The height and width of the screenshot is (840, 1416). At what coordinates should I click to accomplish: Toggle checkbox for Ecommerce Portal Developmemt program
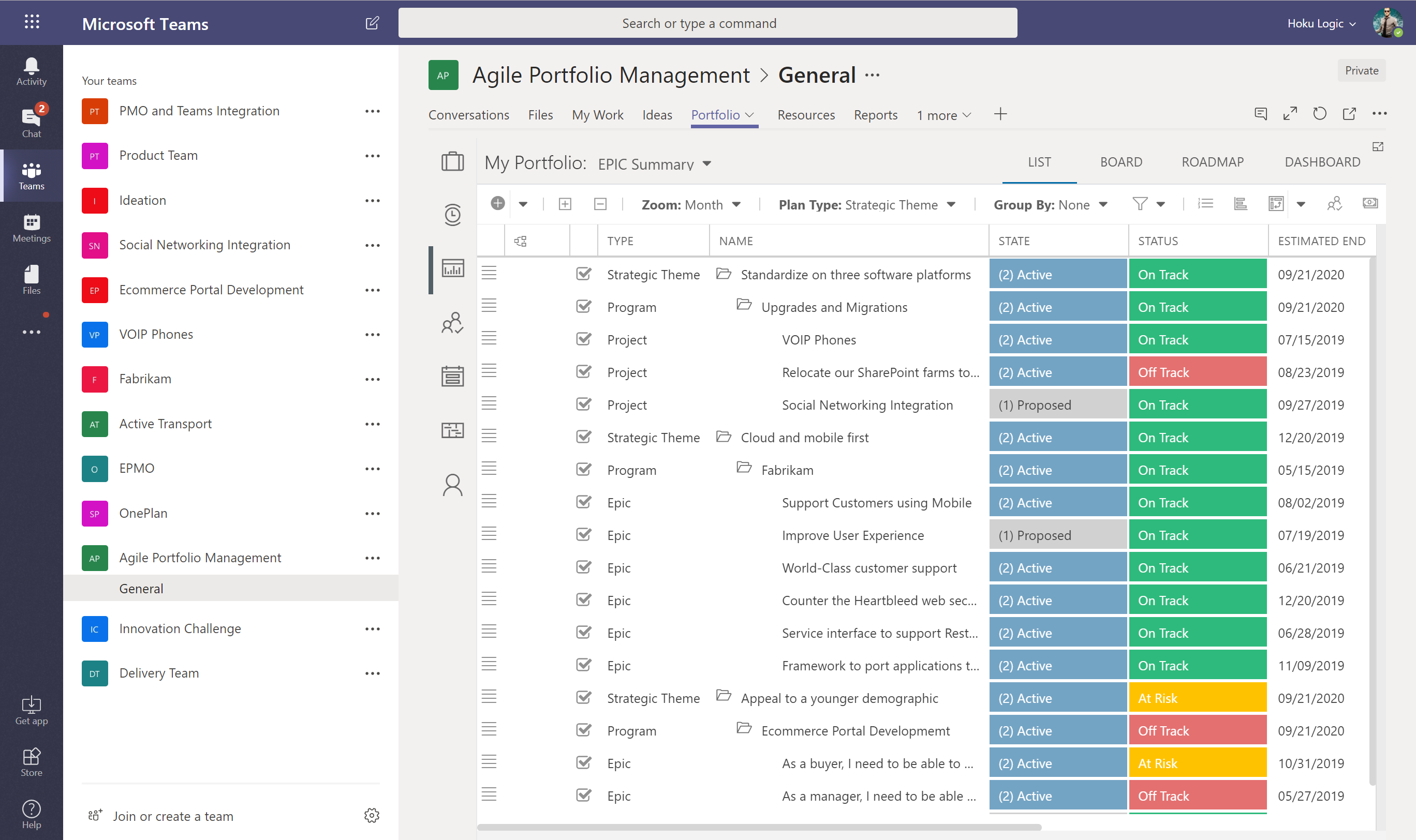pos(583,730)
